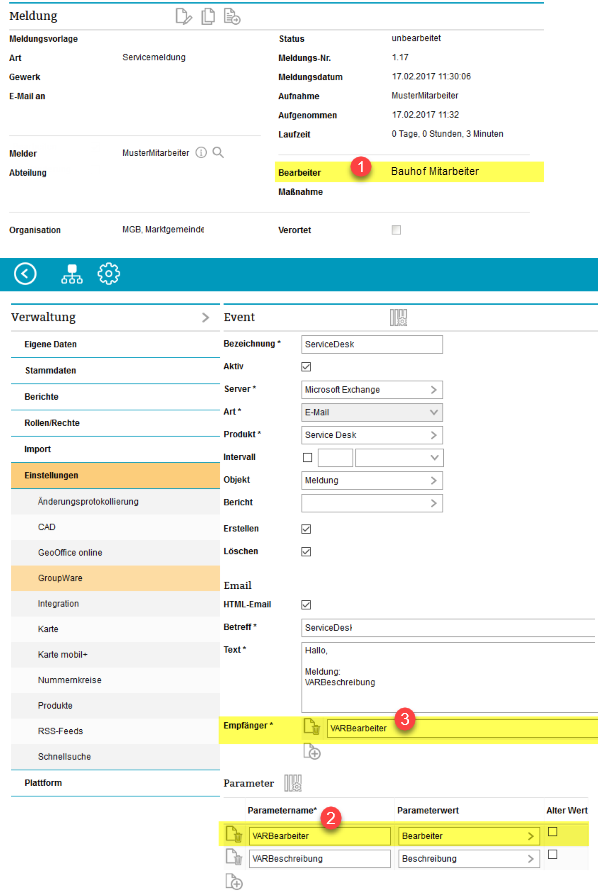
Task: Add a new recipient below Empfänger
Action: [312, 751]
